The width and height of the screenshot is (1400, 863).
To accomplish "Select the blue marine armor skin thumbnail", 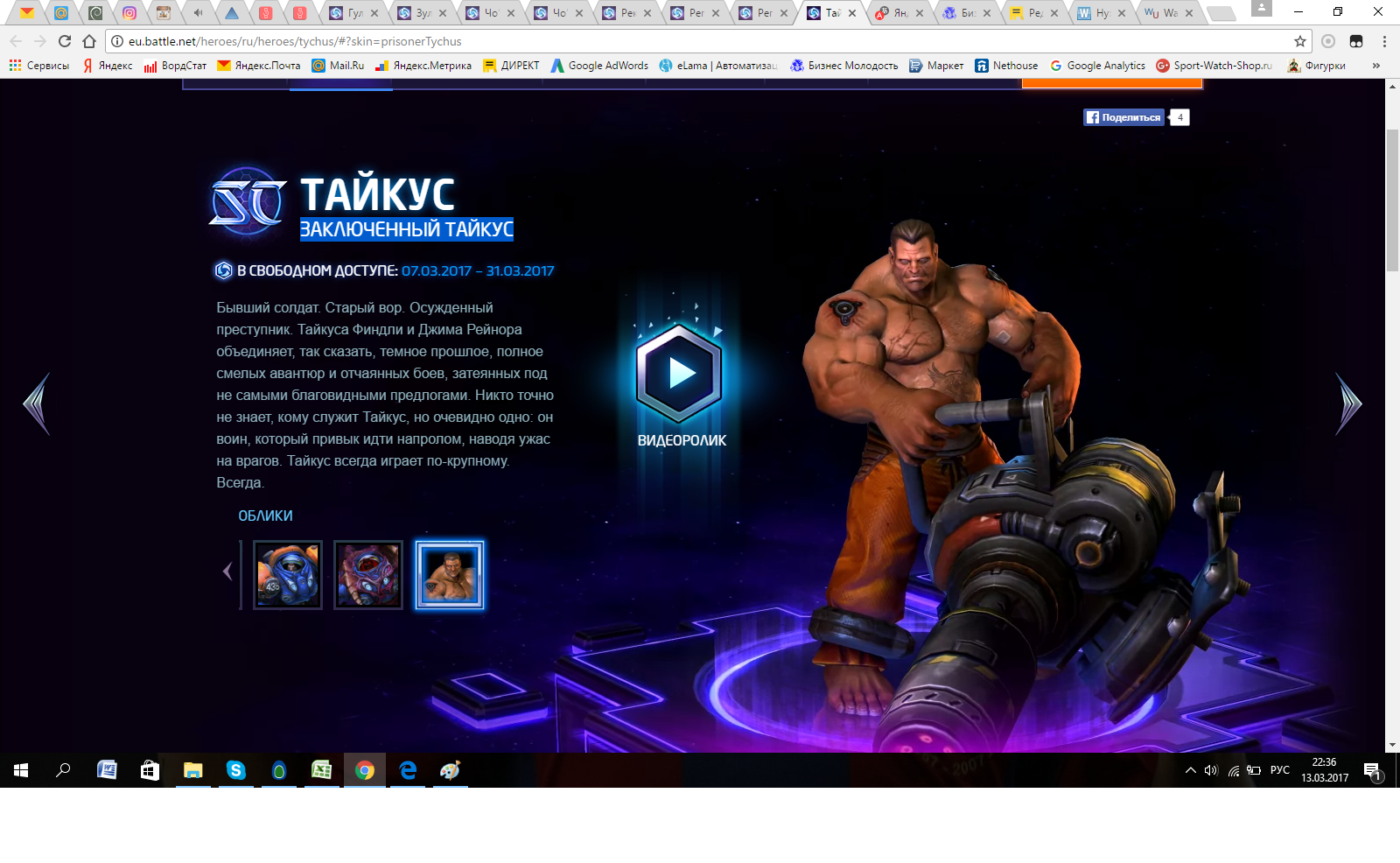I will (288, 575).
